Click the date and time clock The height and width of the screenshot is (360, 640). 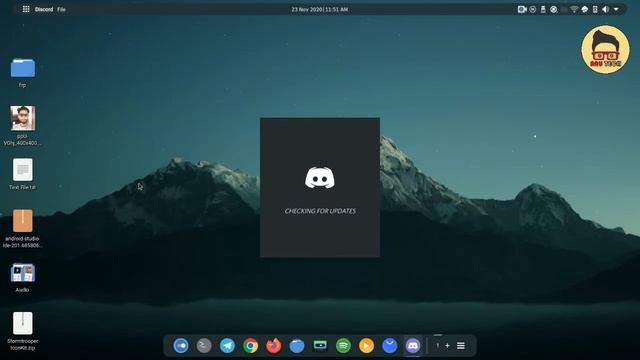click(x=320, y=9)
